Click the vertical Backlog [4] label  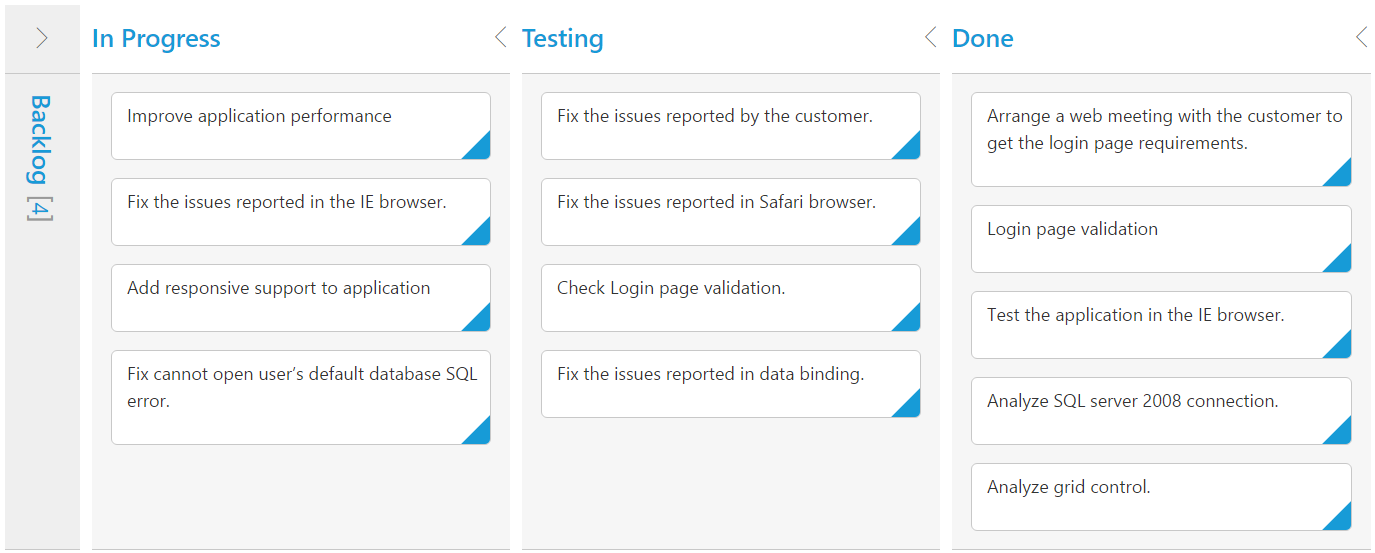40,158
